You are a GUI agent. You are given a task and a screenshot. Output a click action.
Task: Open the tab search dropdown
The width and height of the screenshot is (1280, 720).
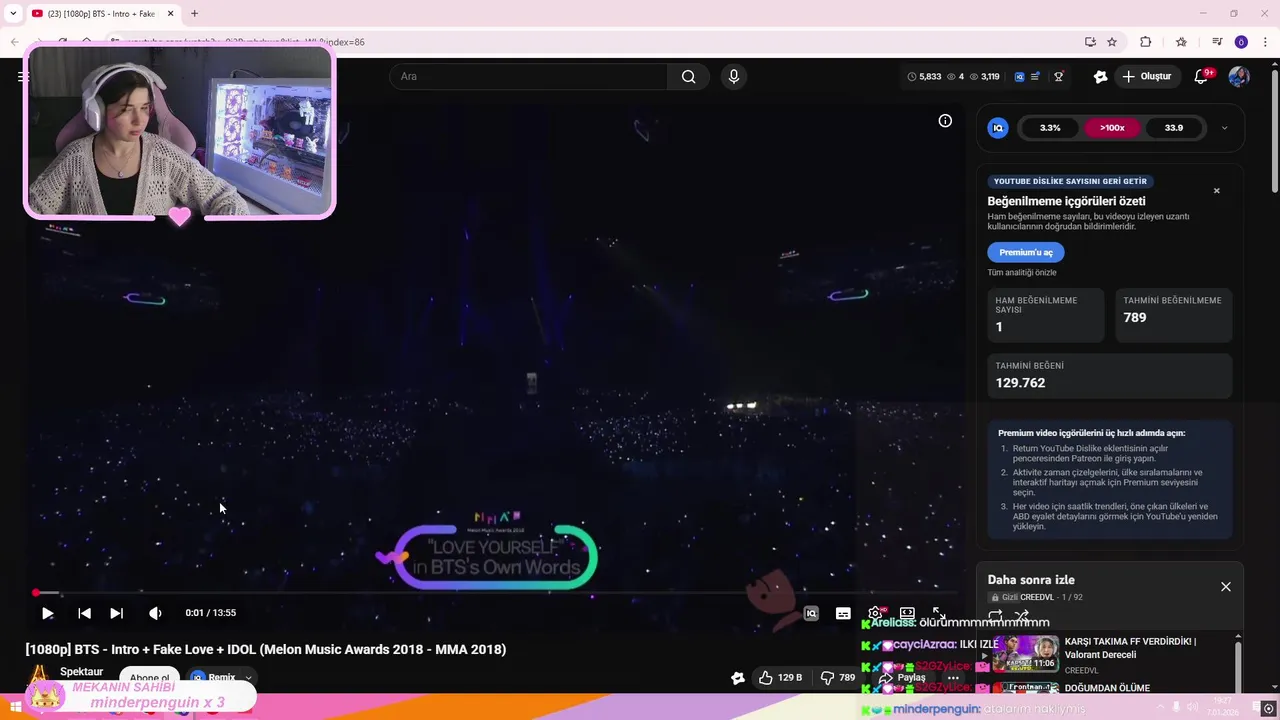(x=13, y=14)
